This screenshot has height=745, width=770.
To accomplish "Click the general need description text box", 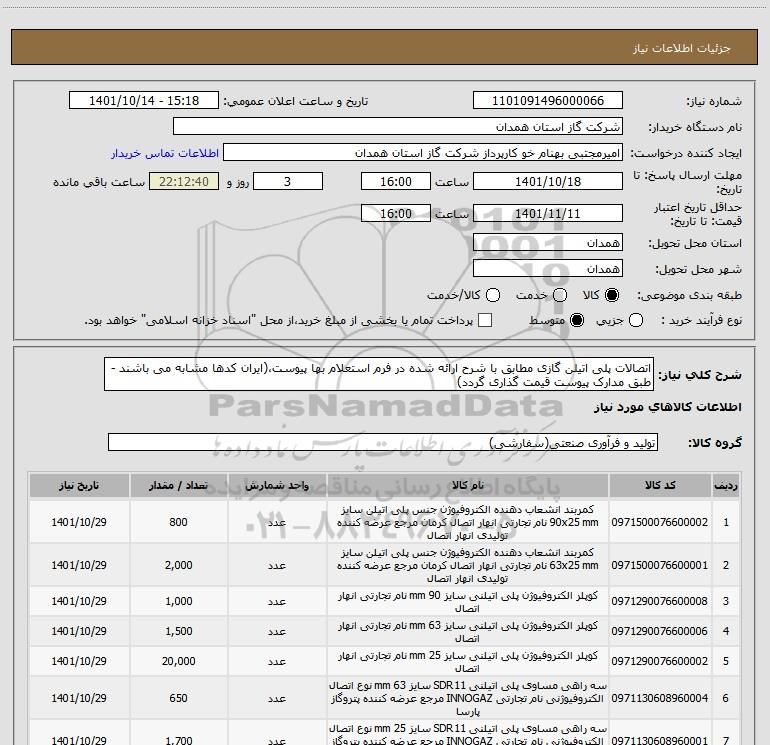I will click(x=379, y=374).
